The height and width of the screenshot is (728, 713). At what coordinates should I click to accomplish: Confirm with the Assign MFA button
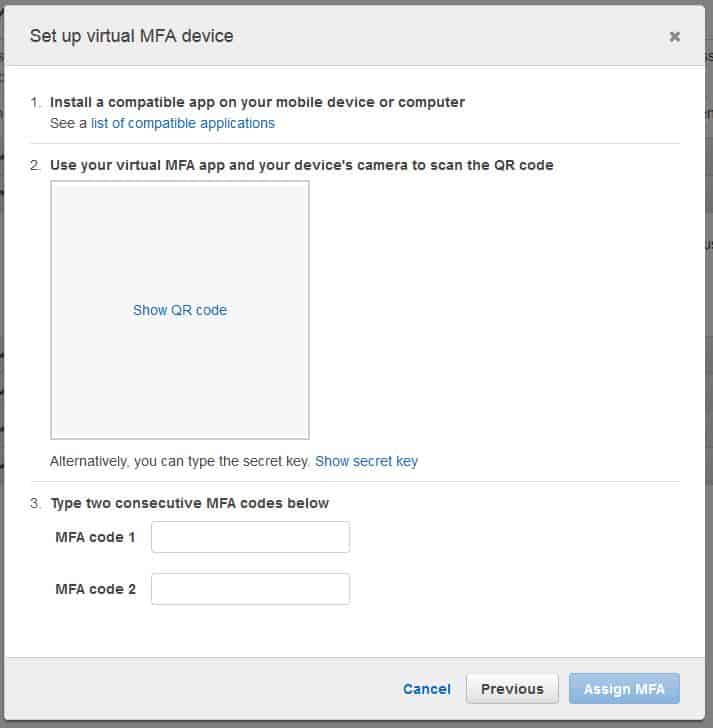click(624, 689)
